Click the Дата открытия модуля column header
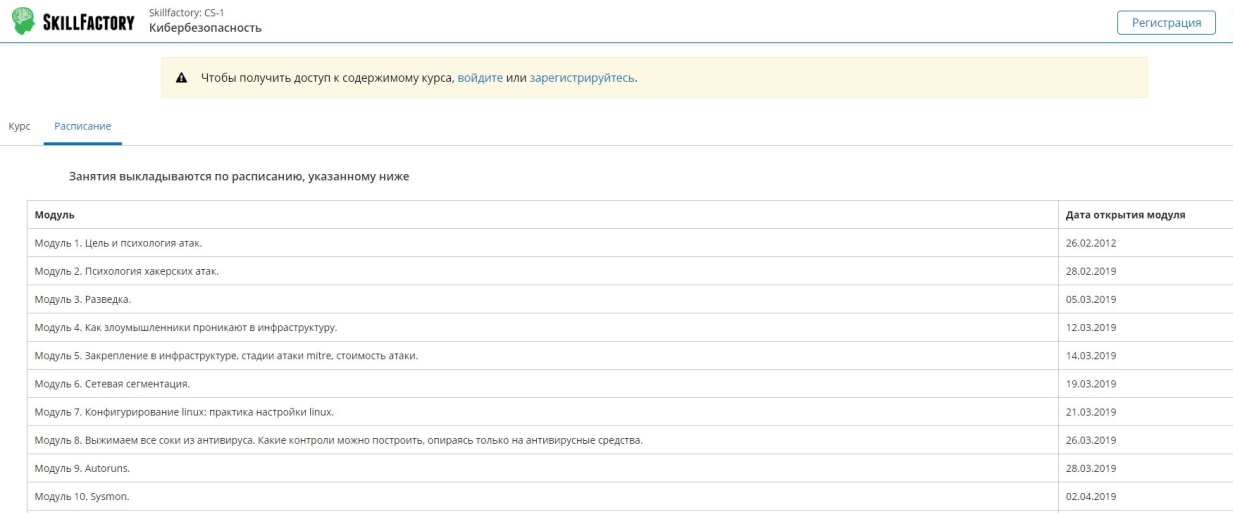1233x513 pixels. (x=1125, y=215)
